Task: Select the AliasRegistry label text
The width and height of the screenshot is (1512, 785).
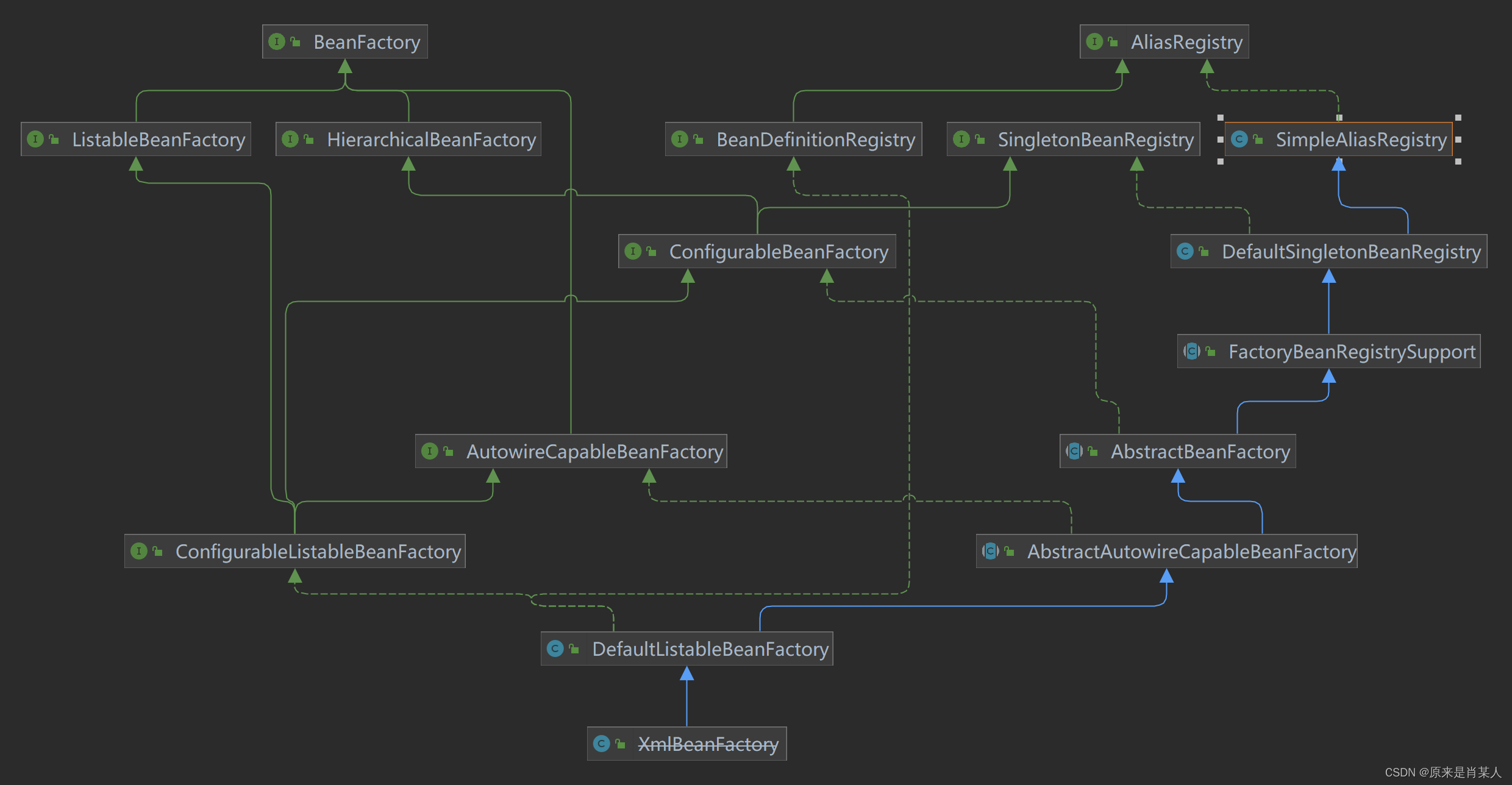Action: click(x=1186, y=42)
